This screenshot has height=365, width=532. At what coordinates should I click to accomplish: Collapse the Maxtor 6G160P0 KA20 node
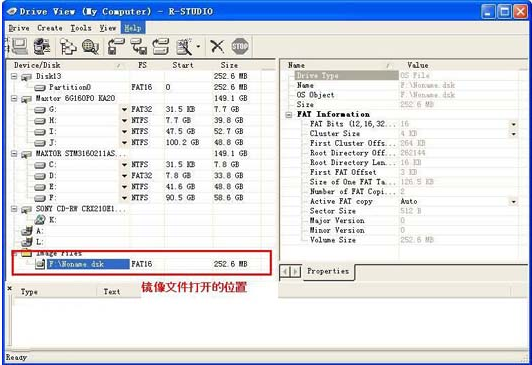coord(14,98)
